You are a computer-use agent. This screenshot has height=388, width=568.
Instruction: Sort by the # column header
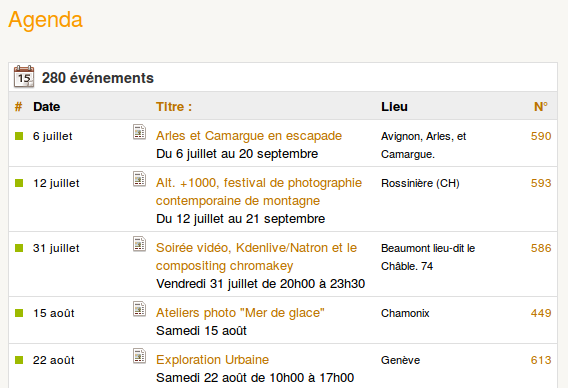[x=18, y=107]
